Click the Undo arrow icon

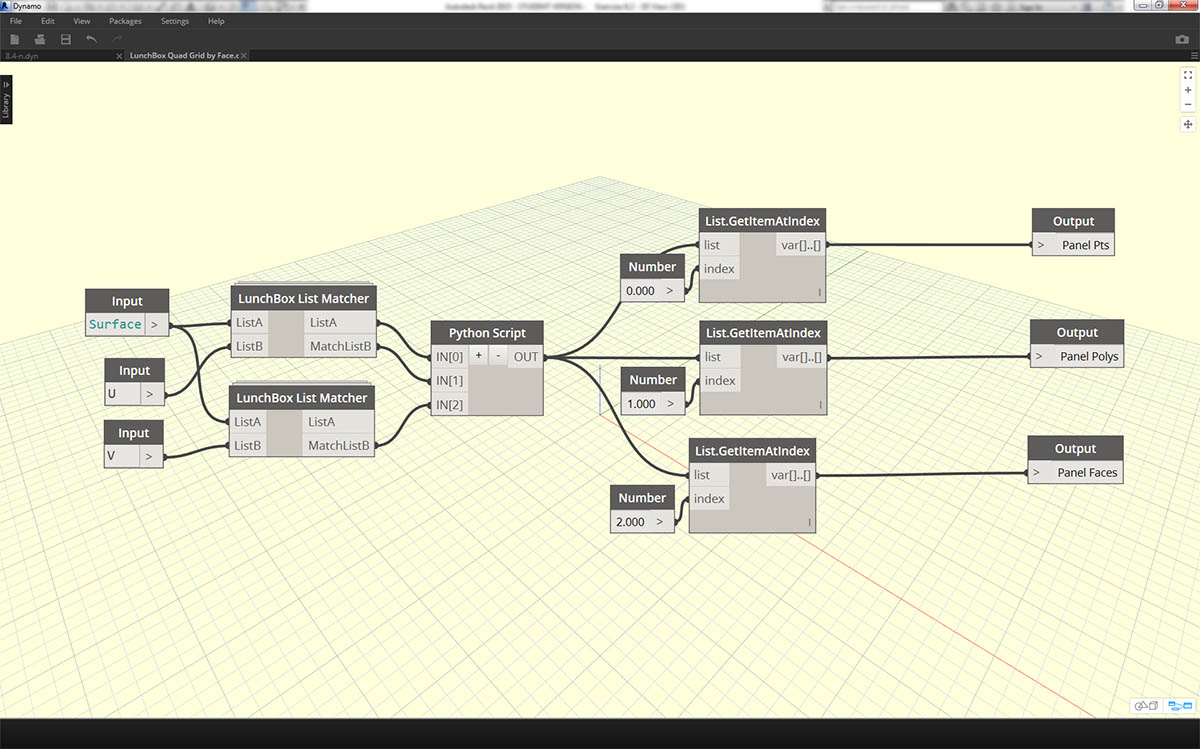coord(91,39)
